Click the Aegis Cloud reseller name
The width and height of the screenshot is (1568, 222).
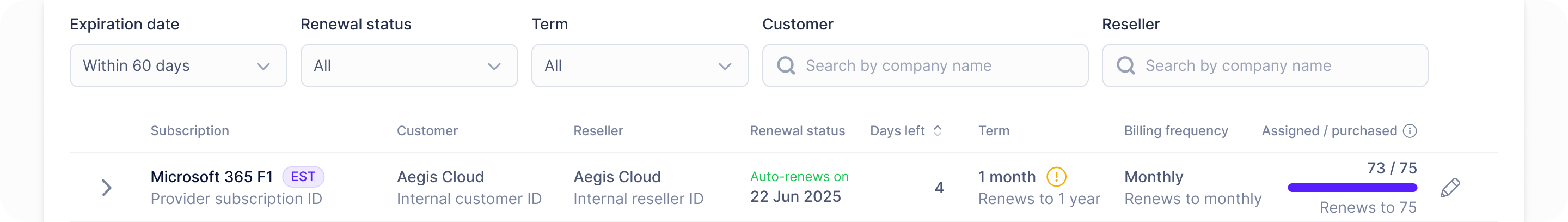pos(617,177)
